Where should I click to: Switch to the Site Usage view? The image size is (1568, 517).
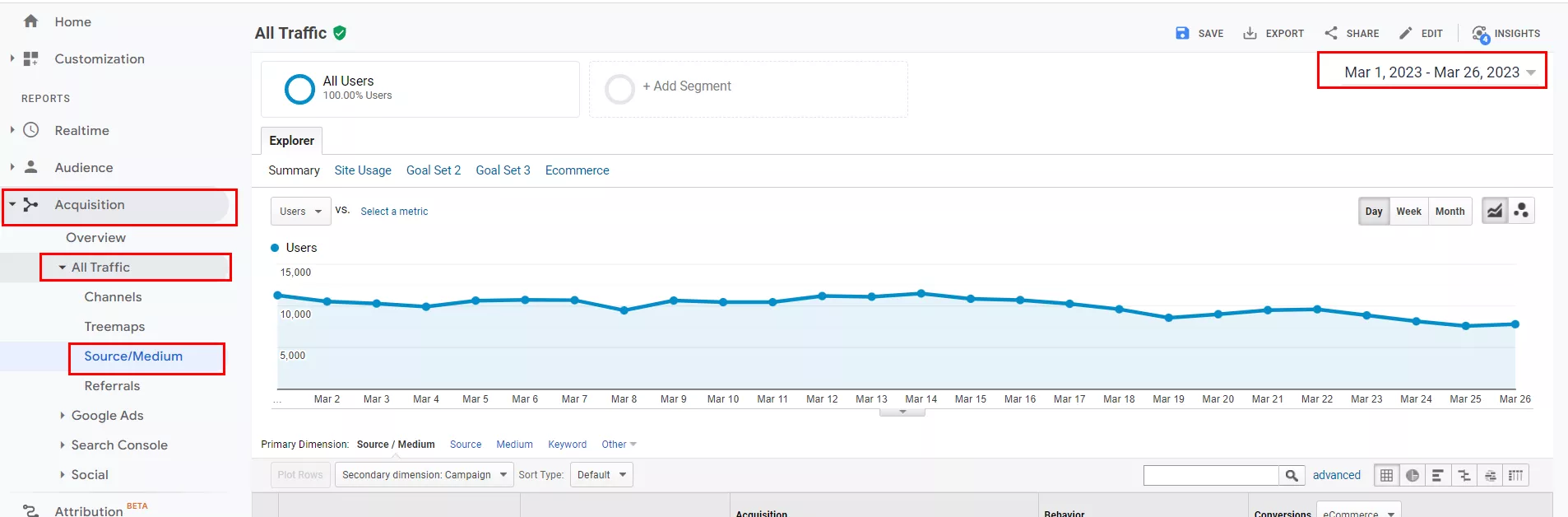click(x=363, y=170)
